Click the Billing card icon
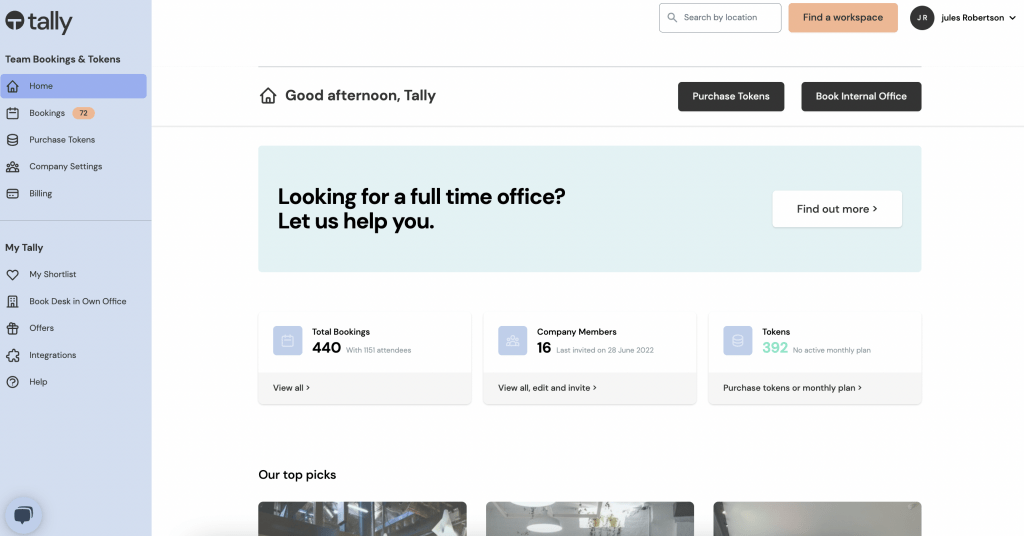The width and height of the screenshot is (1024, 536). click(12, 193)
